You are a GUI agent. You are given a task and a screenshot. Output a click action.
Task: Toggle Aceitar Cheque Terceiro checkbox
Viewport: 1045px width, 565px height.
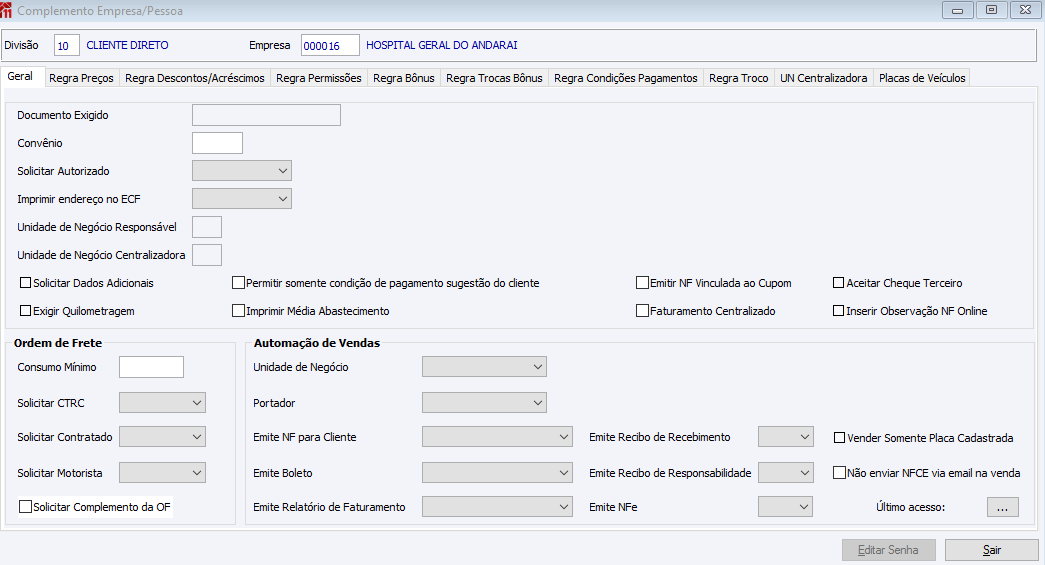839,283
